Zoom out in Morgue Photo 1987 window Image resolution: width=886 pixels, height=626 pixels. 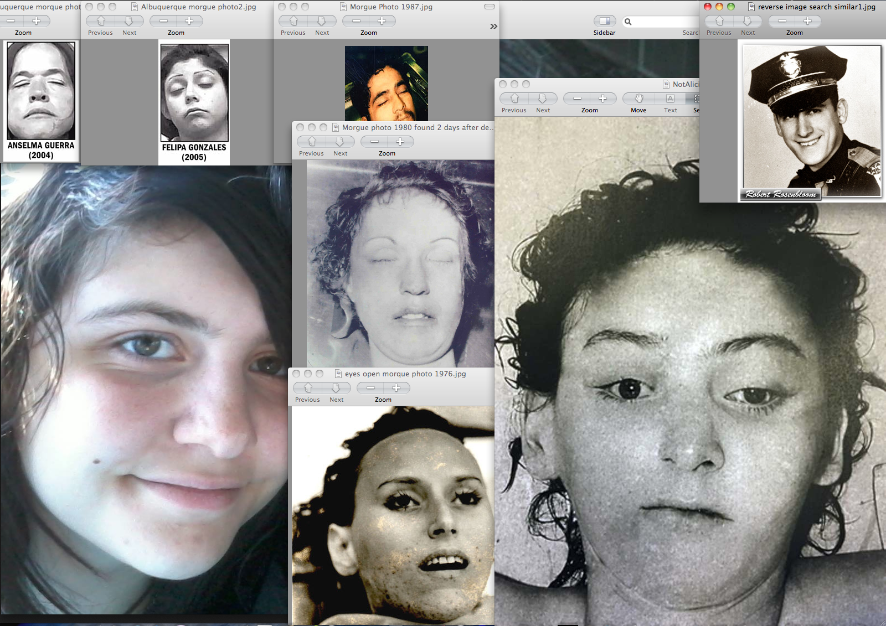pyautogui.click(x=356, y=21)
